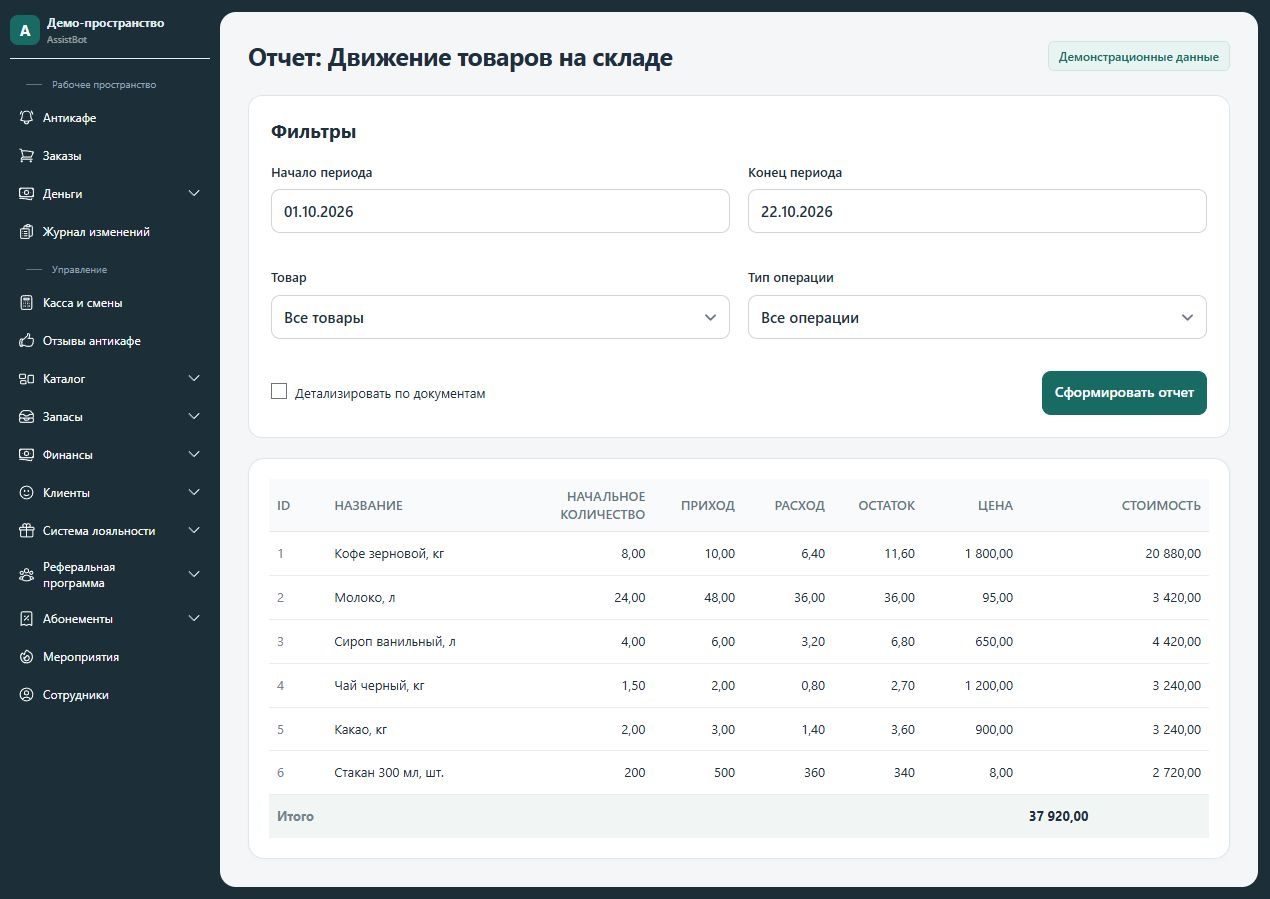Click the Запасы stock icon

27,417
